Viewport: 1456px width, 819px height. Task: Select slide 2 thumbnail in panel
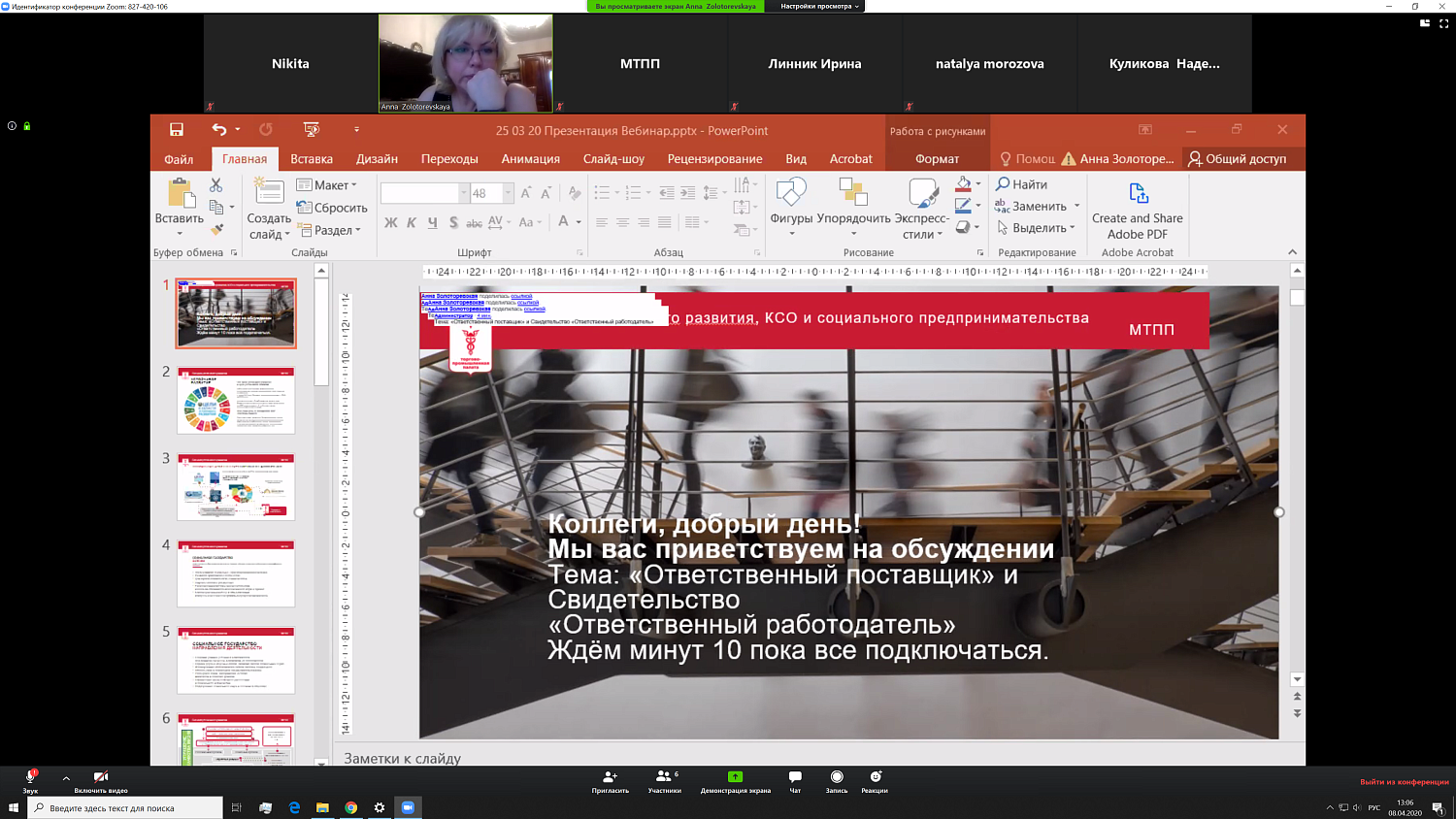236,400
